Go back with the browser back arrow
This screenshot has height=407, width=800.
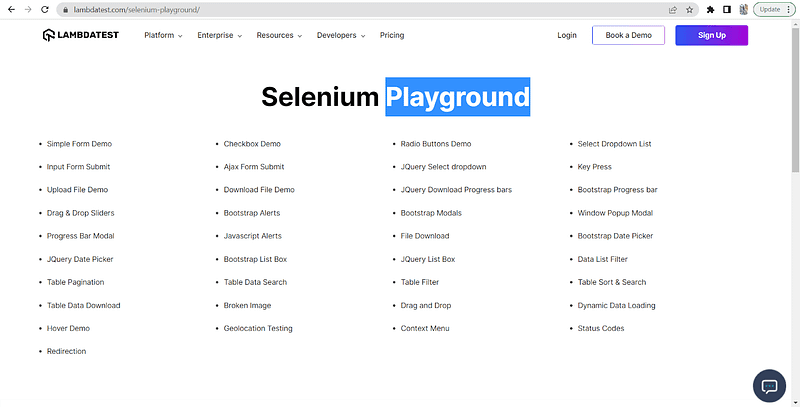pyautogui.click(x=11, y=10)
